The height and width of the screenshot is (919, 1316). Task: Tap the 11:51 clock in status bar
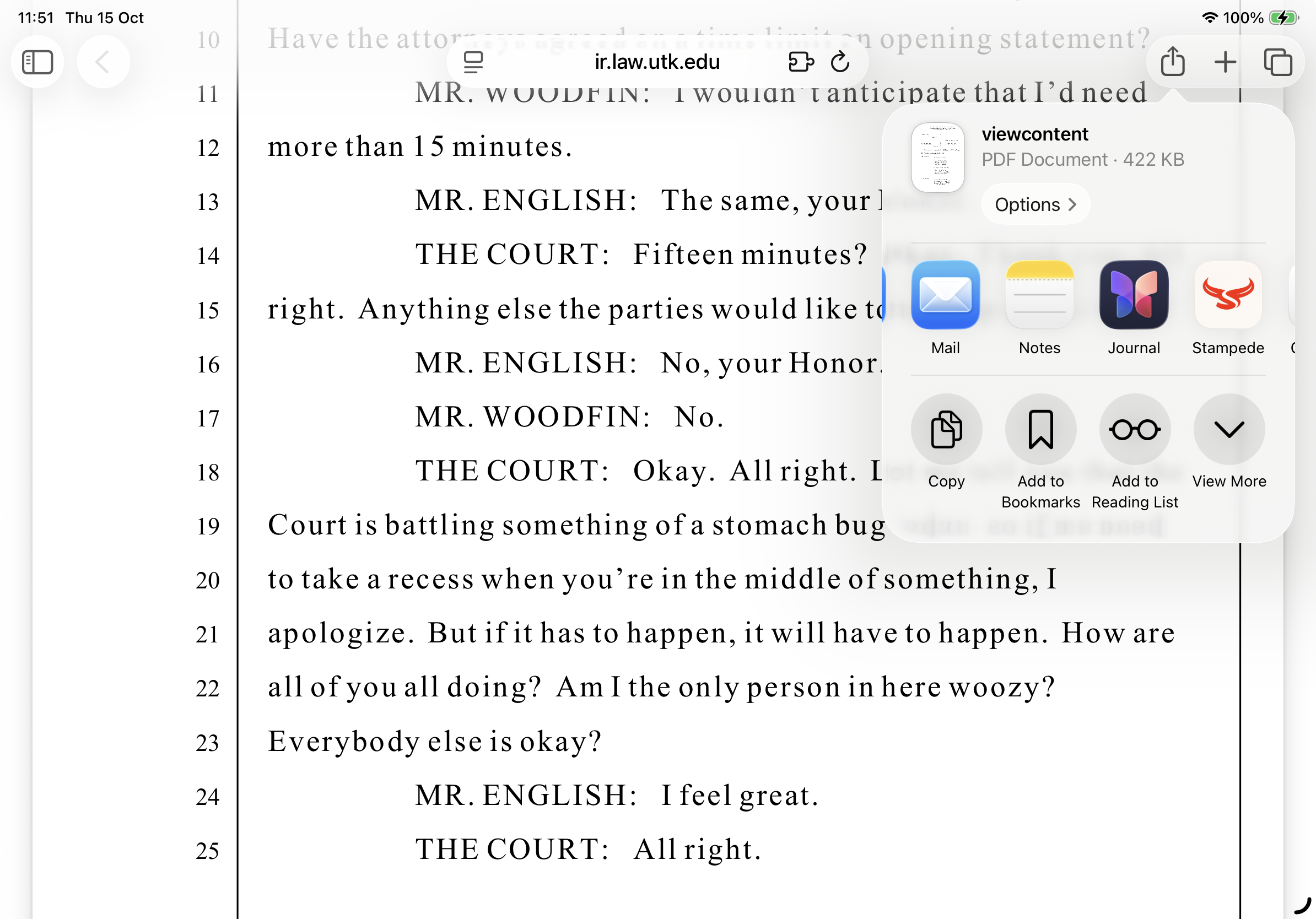pyautogui.click(x=35, y=18)
